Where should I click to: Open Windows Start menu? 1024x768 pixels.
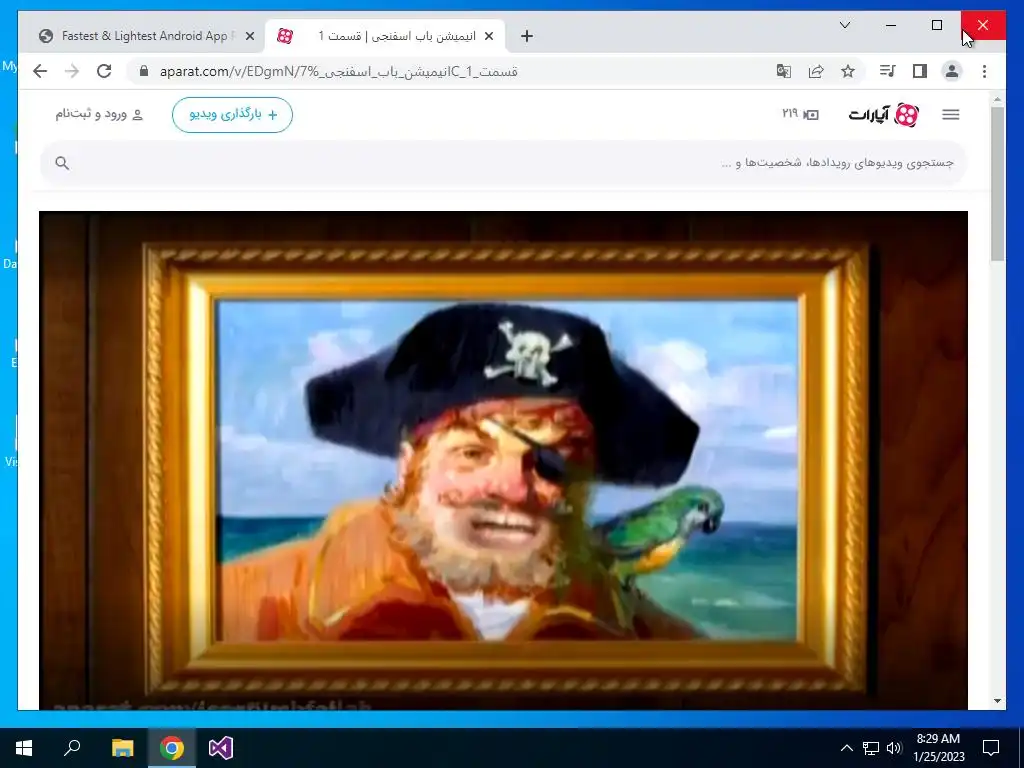[24, 748]
